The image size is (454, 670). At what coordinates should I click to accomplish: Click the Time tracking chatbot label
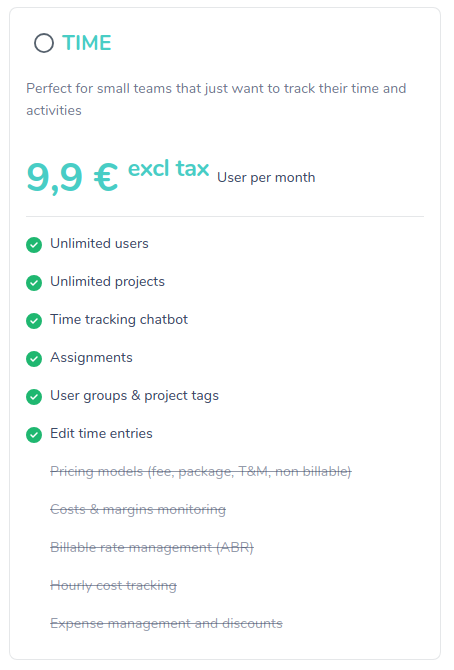click(119, 320)
